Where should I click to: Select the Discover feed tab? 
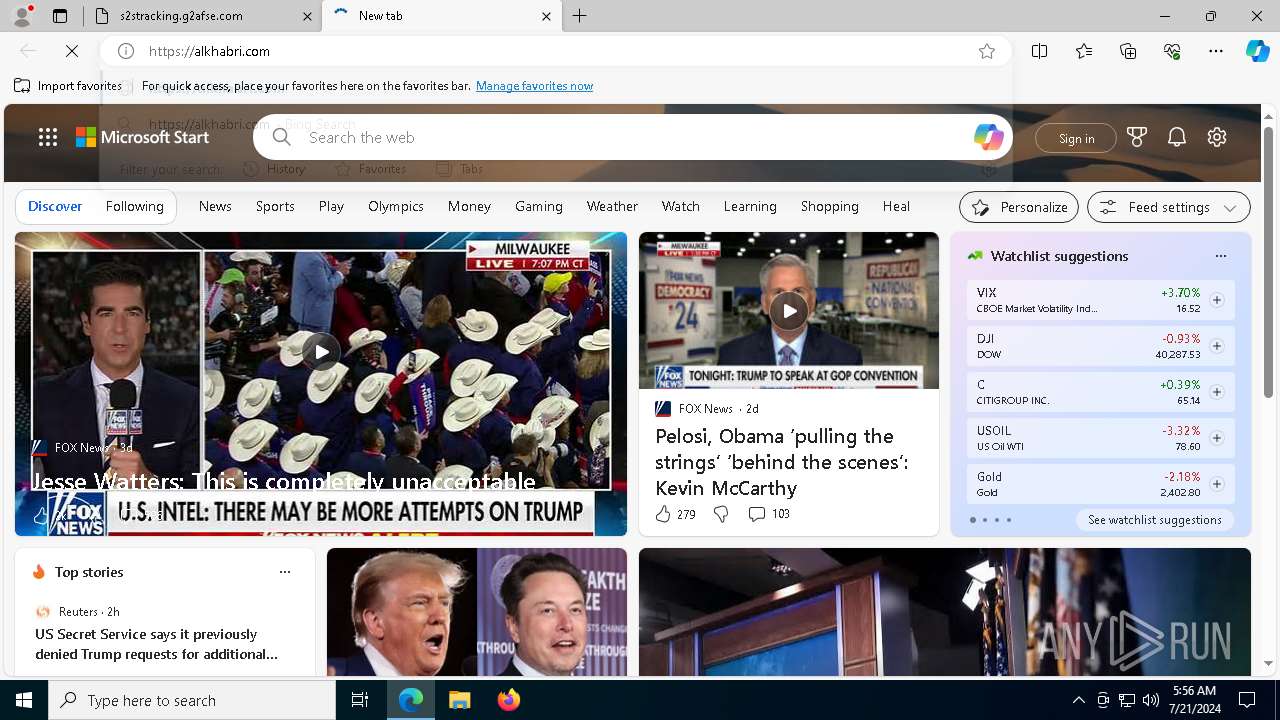point(55,206)
